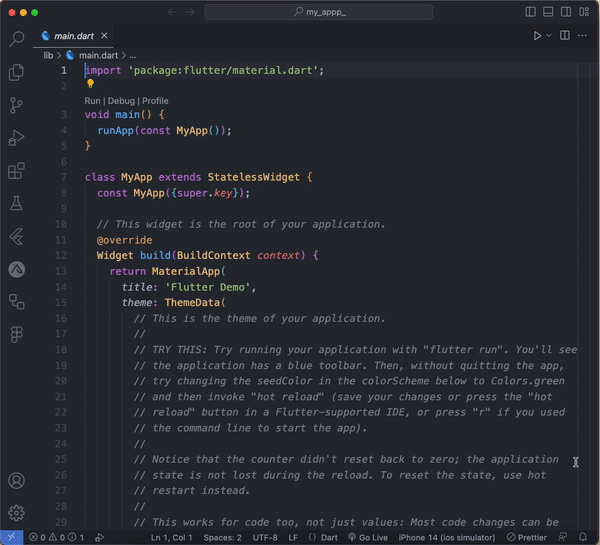
Task: Click the lib breadcrumb folder
Action: point(48,55)
